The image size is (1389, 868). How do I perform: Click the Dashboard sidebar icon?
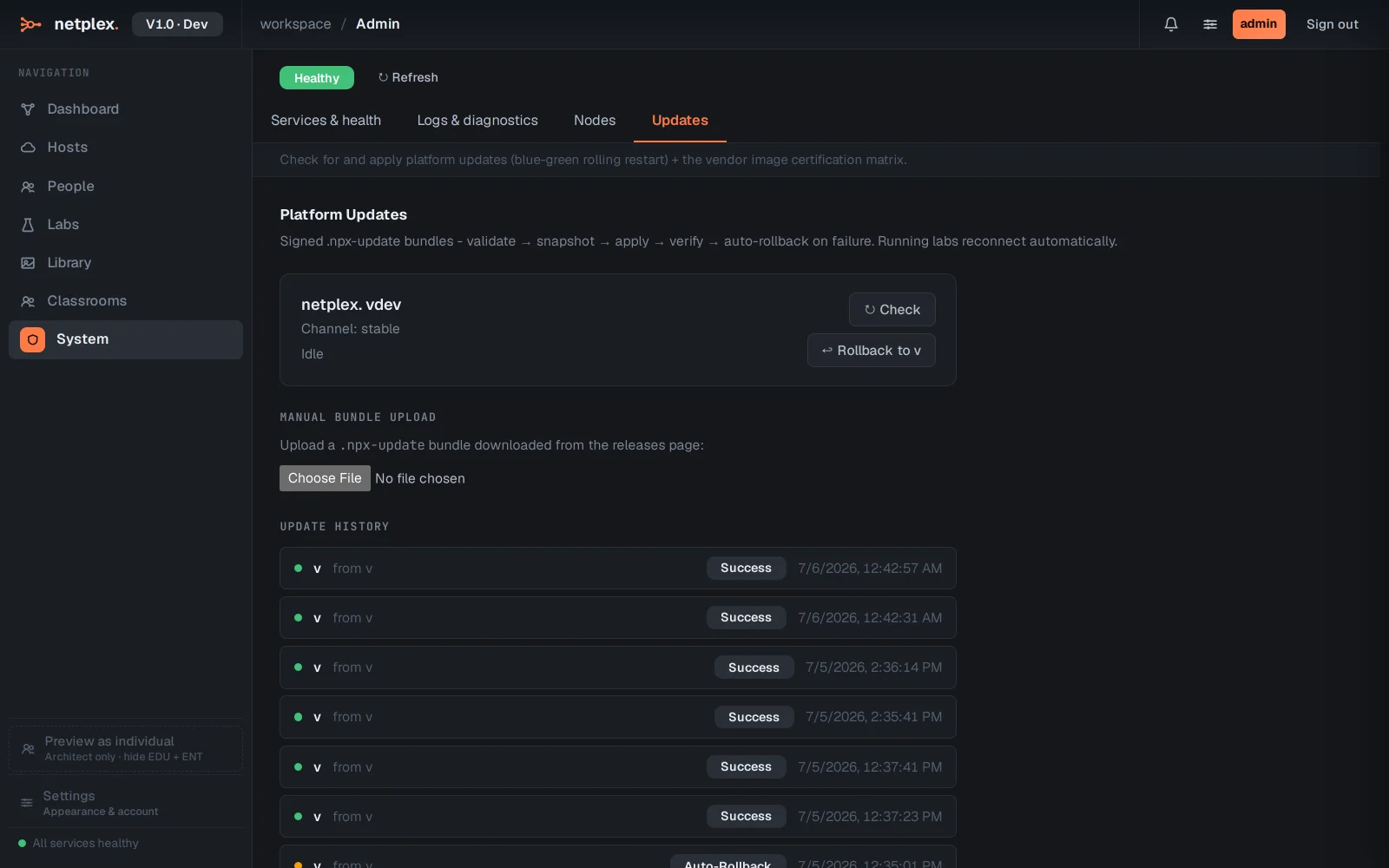(28, 109)
